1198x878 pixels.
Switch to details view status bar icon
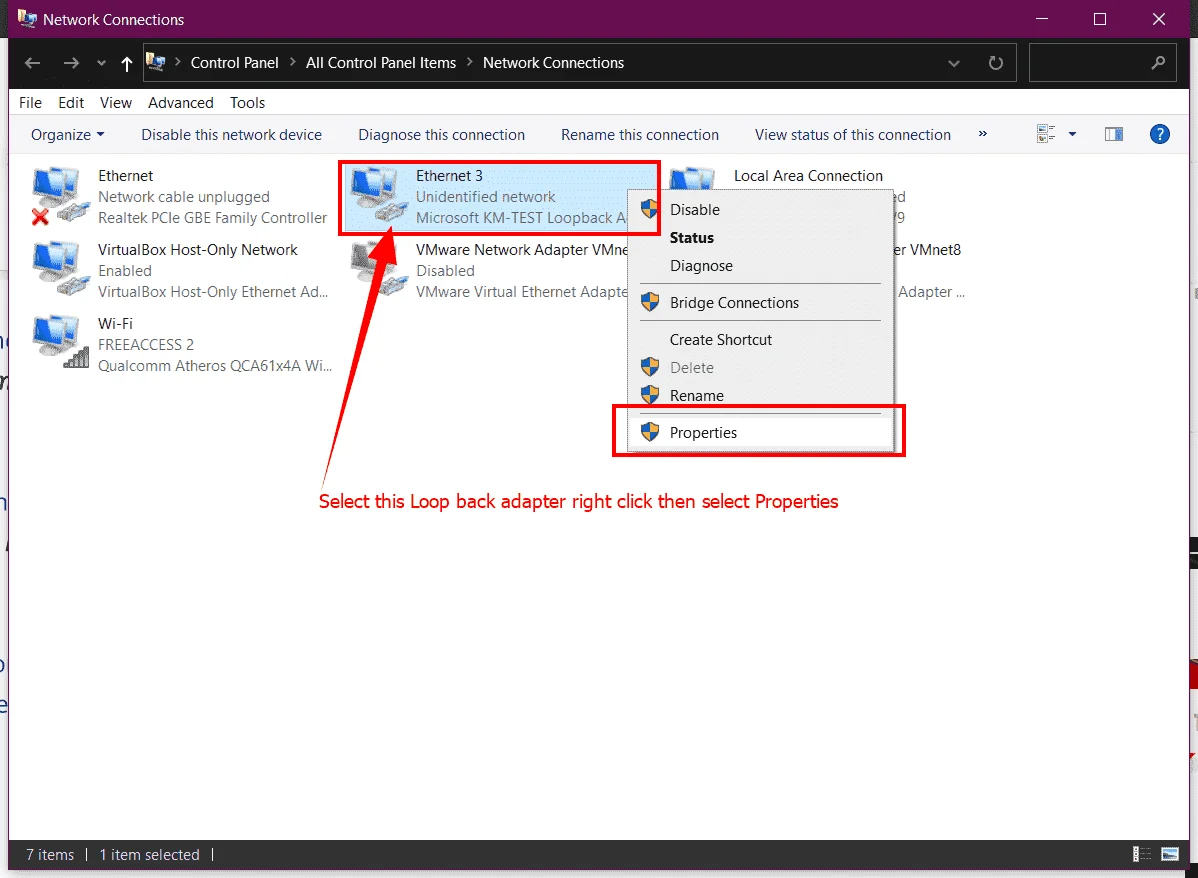[x=1141, y=854]
